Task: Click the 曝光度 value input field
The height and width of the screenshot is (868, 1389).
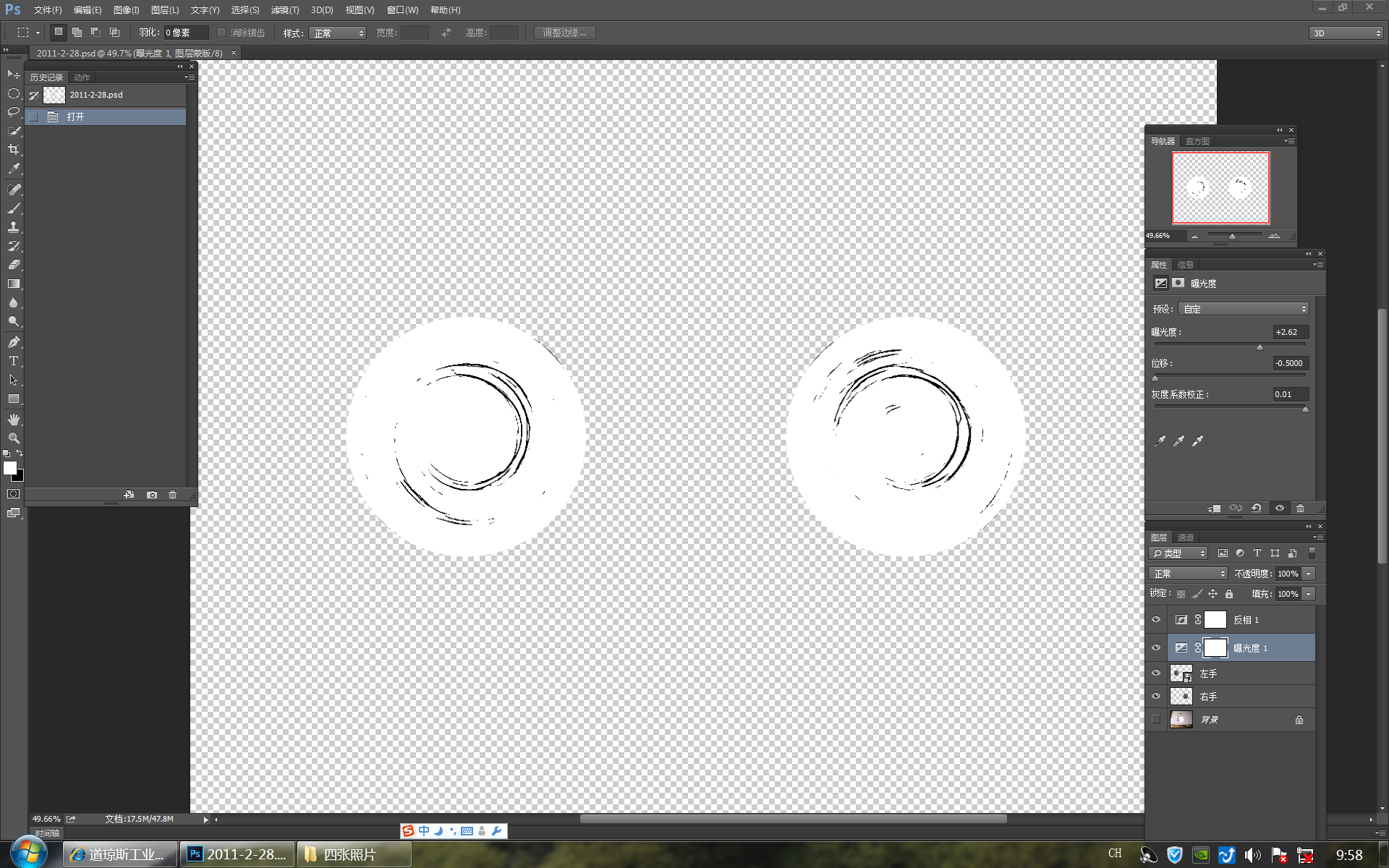Action: [x=1290, y=332]
